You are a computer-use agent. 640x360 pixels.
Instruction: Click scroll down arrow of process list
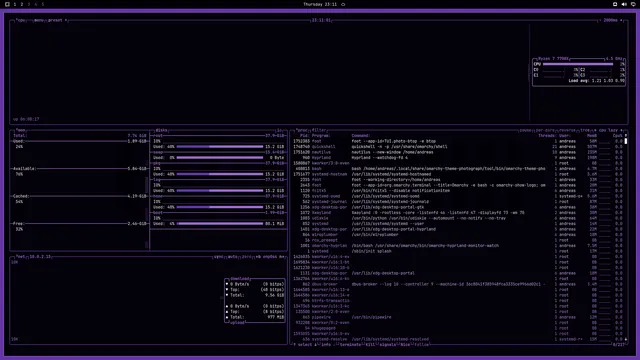pos(626,339)
